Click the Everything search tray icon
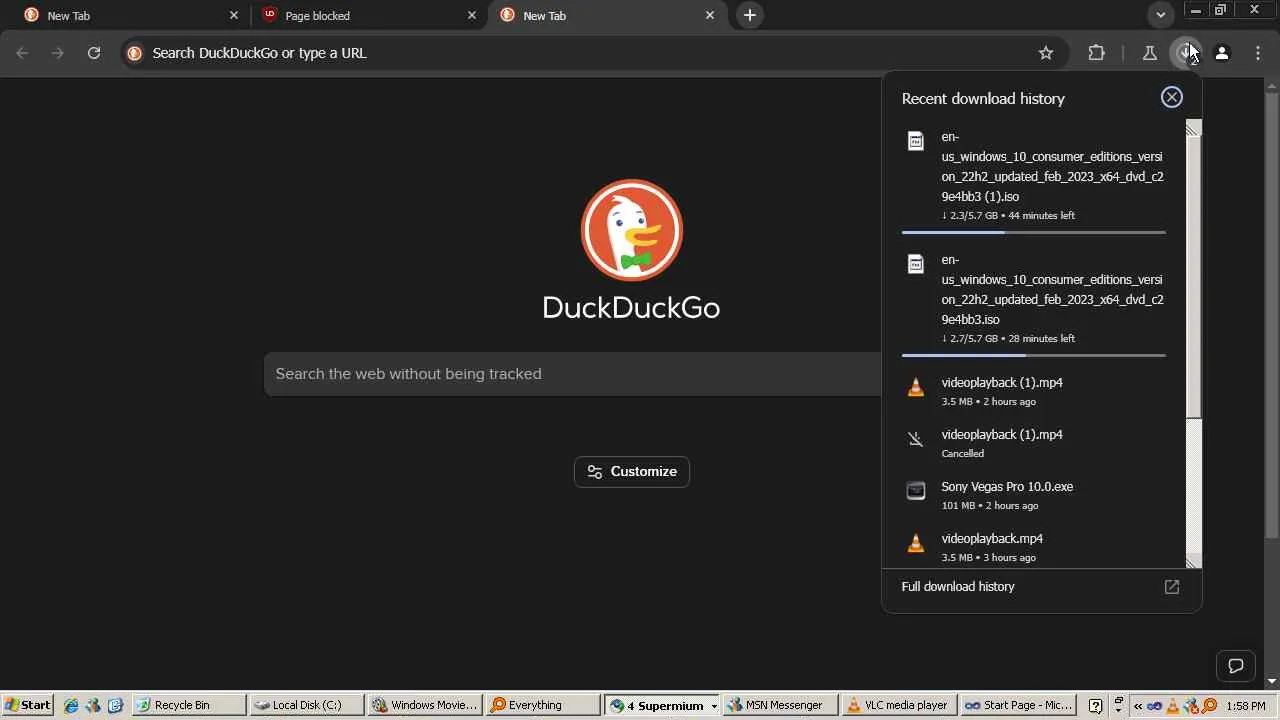The height and width of the screenshot is (720, 1280). [1209, 705]
